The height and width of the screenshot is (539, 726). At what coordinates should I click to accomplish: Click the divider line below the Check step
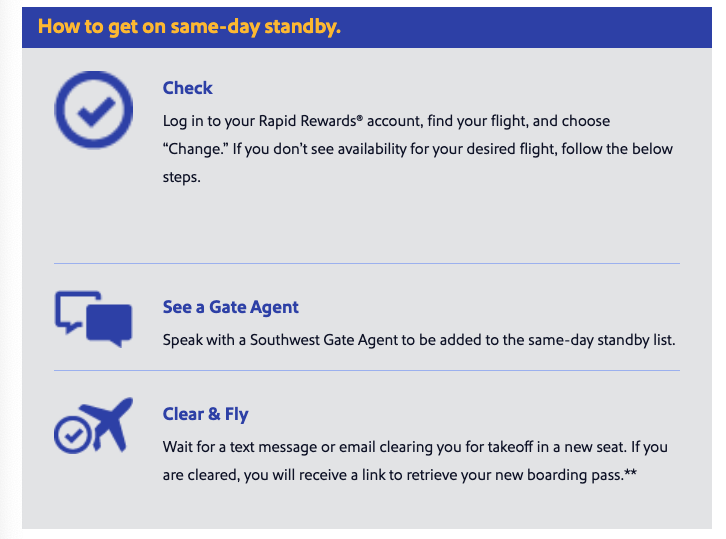coord(366,264)
